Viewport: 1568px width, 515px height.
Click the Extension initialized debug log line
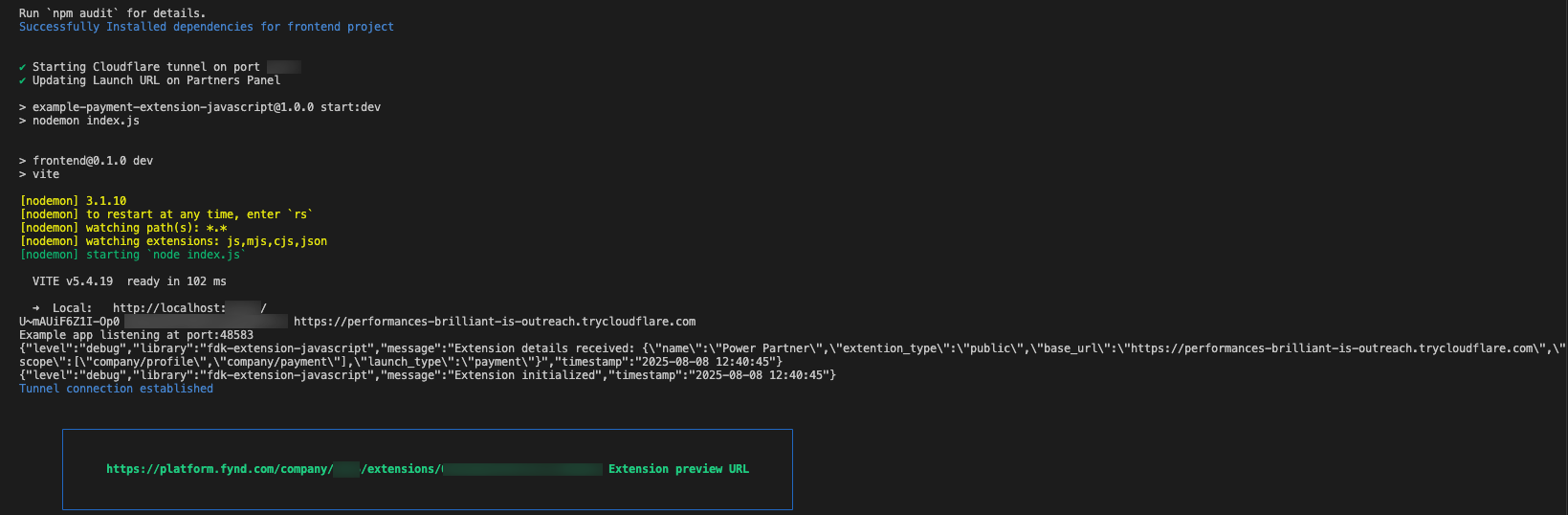(x=427, y=375)
